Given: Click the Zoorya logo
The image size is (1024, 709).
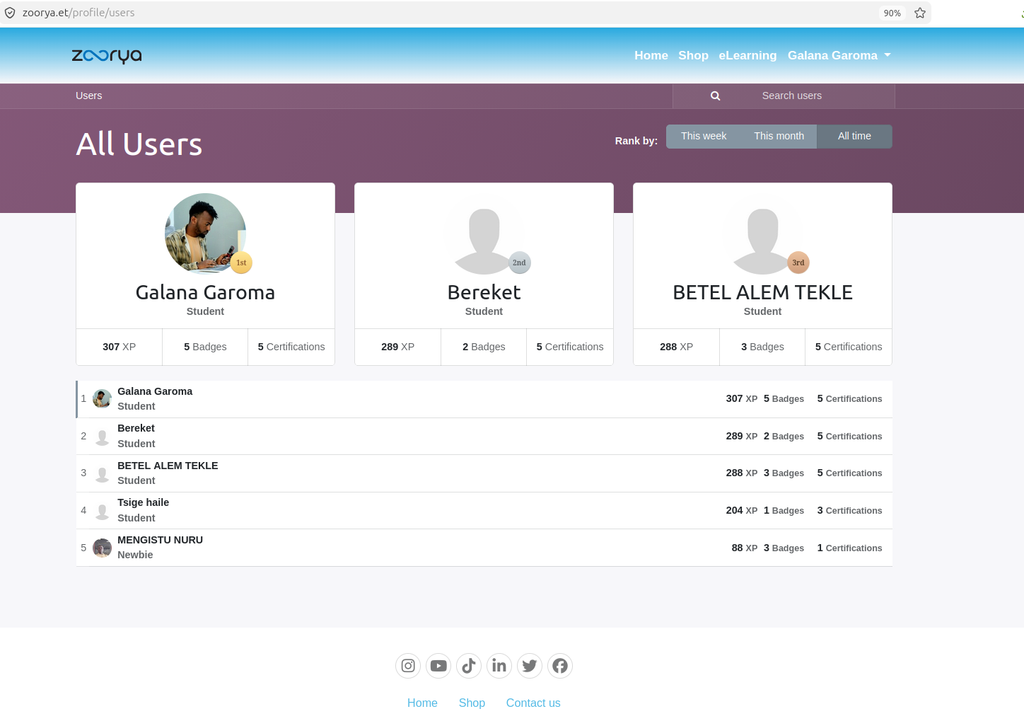Looking at the screenshot, I should click(x=106, y=55).
